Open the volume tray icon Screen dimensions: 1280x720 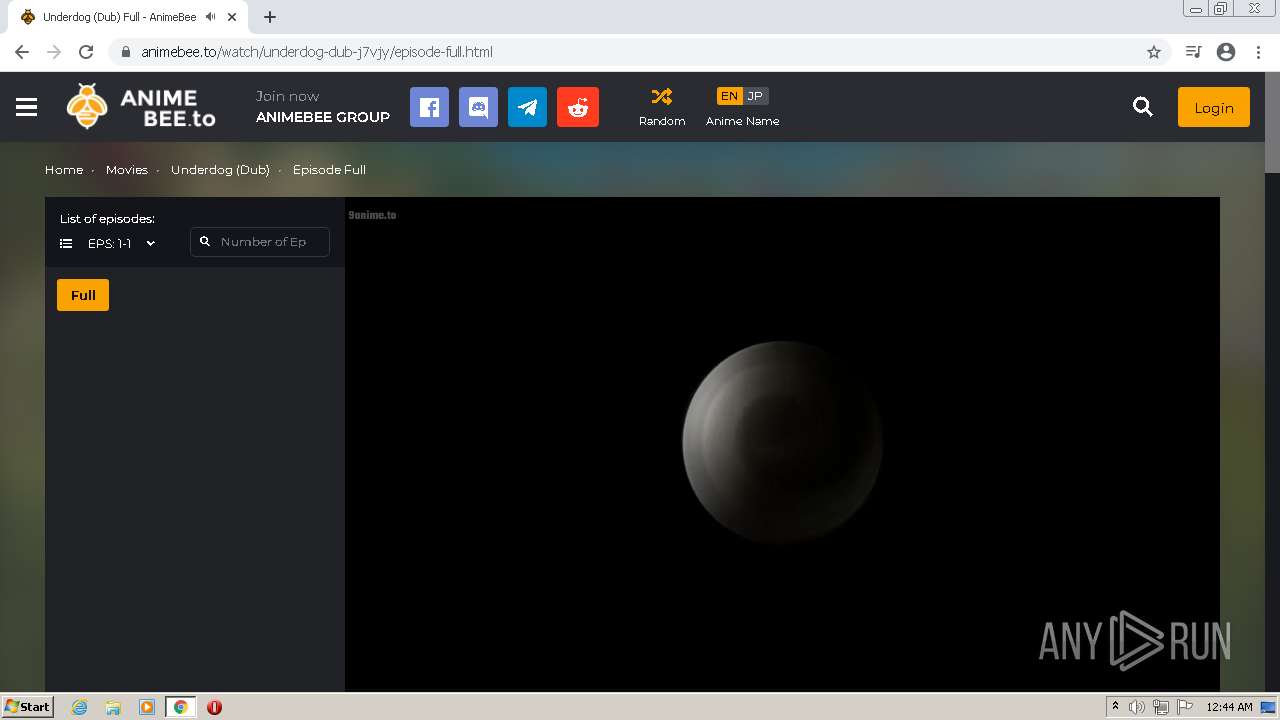[x=1137, y=707]
